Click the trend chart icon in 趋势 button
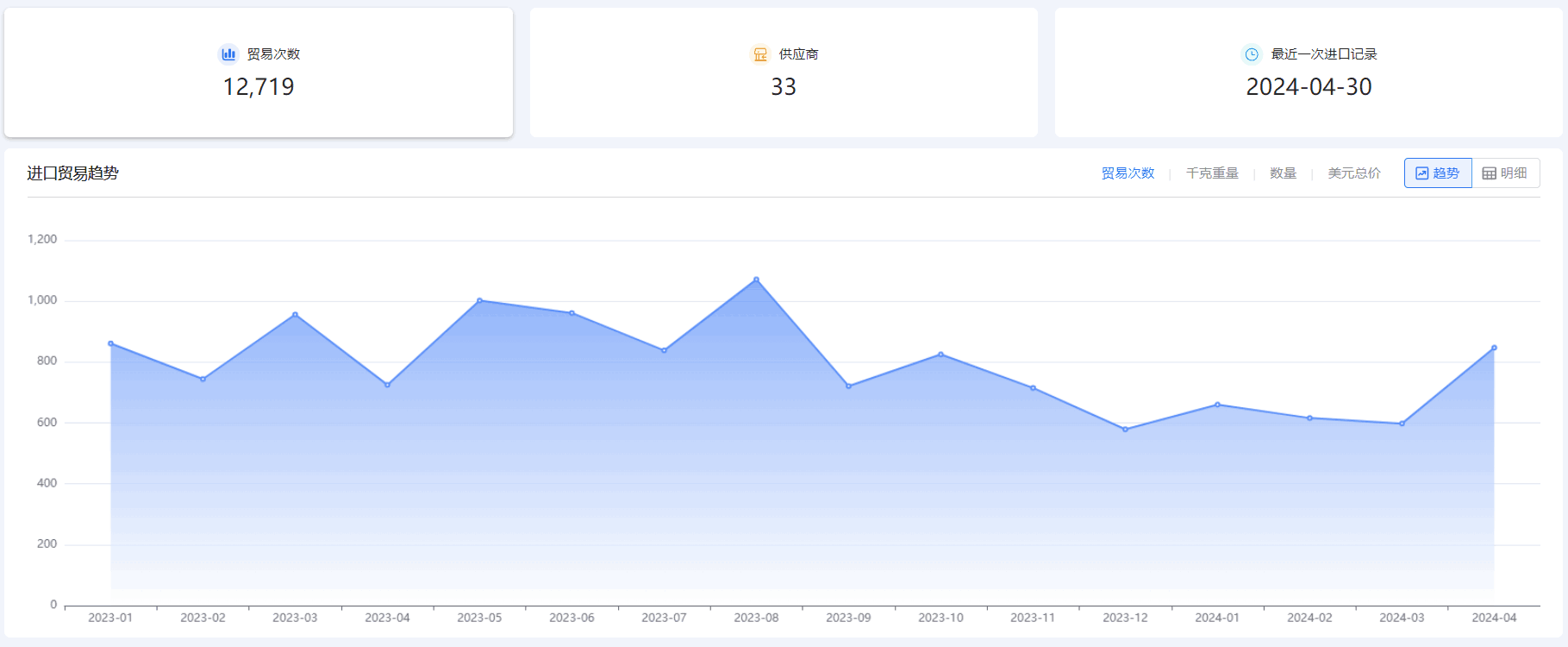Image resolution: width=1568 pixels, height=647 pixels. [x=1422, y=173]
